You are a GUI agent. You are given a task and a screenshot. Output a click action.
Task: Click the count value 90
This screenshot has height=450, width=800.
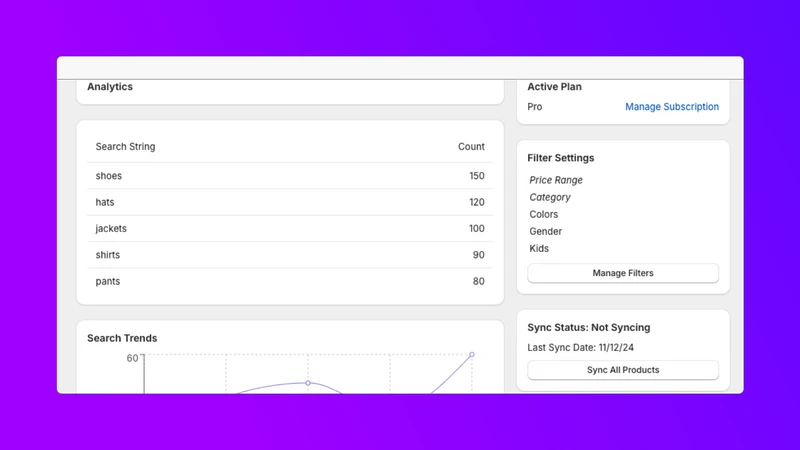[x=478, y=255]
